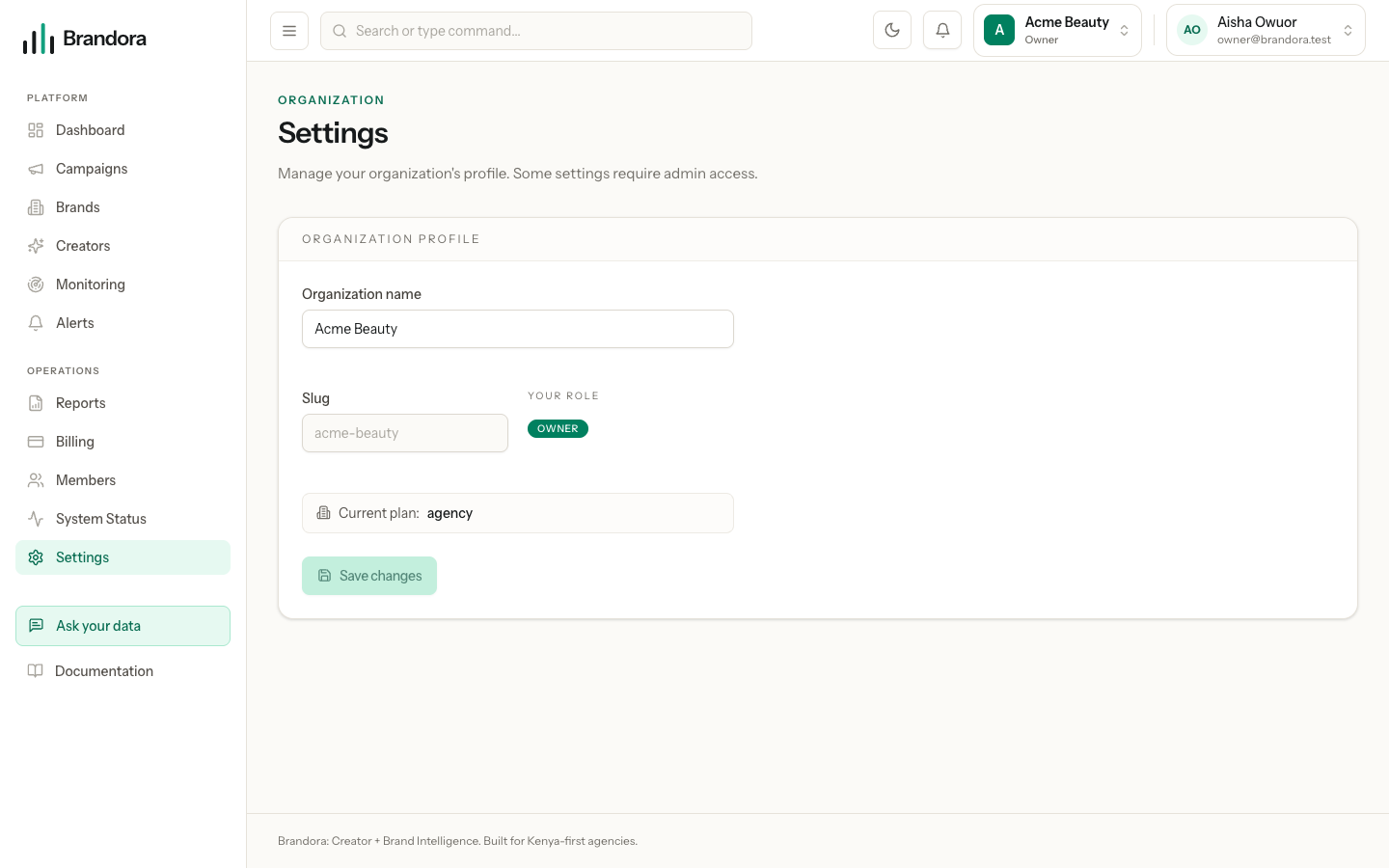
Task: Open Ask your data assistant
Action: click(x=123, y=626)
